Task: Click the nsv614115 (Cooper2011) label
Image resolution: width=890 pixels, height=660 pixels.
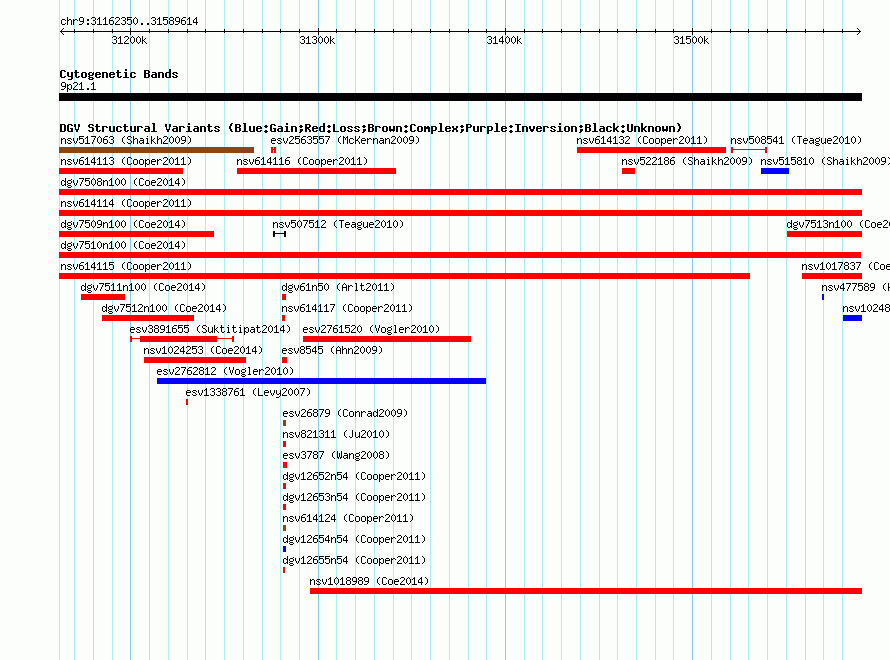Action: tap(126, 266)
